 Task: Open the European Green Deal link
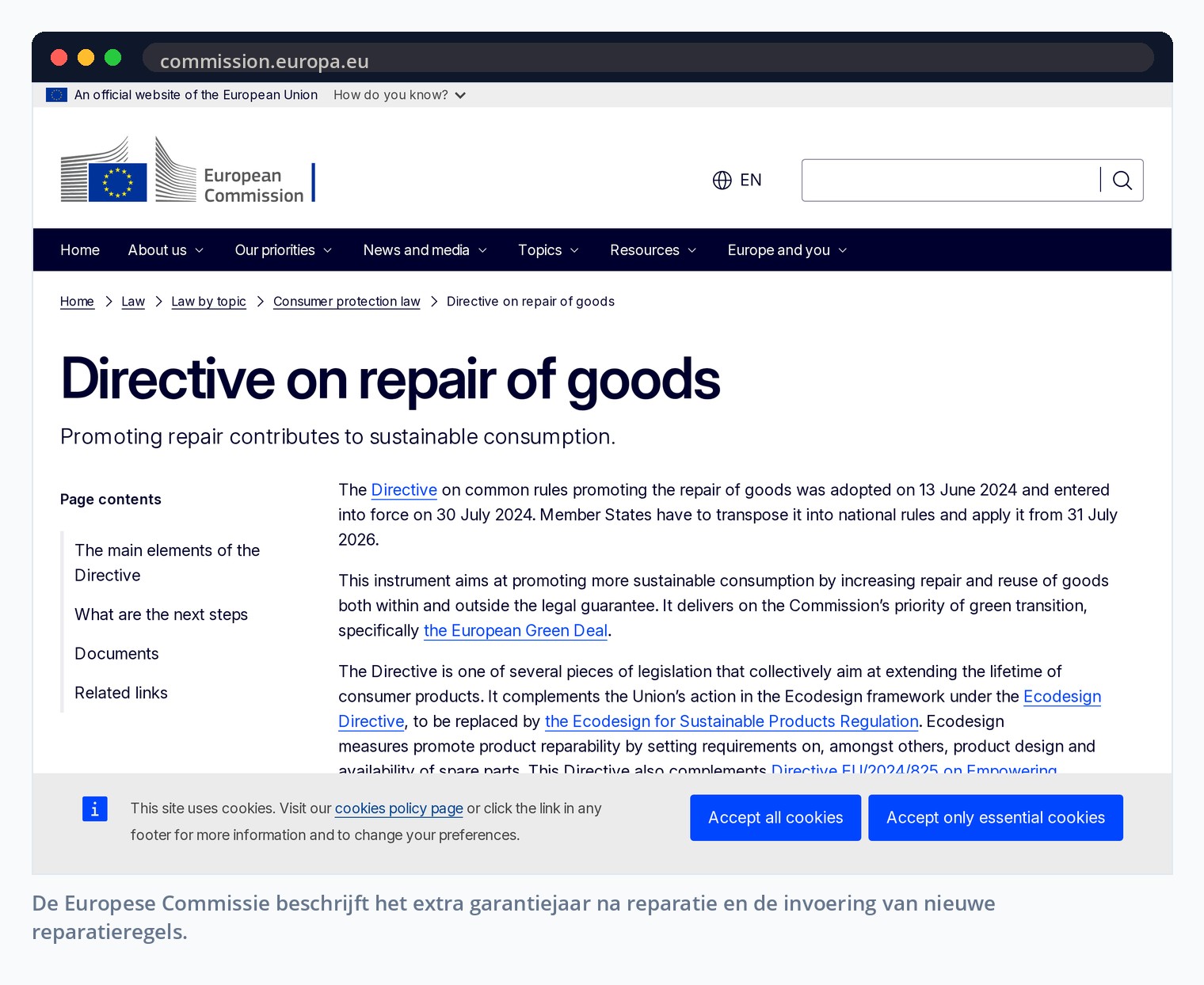tap(516, 631)
